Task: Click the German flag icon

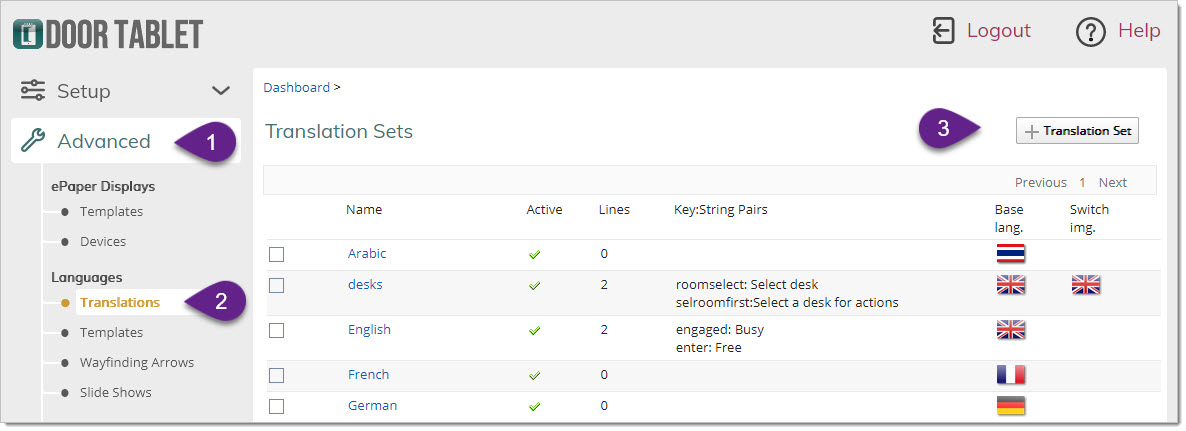Action: pos(1010,406)
